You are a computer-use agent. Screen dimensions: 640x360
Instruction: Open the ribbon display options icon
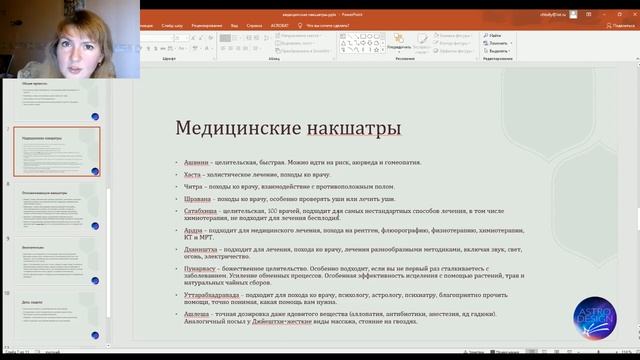point(589,14)
